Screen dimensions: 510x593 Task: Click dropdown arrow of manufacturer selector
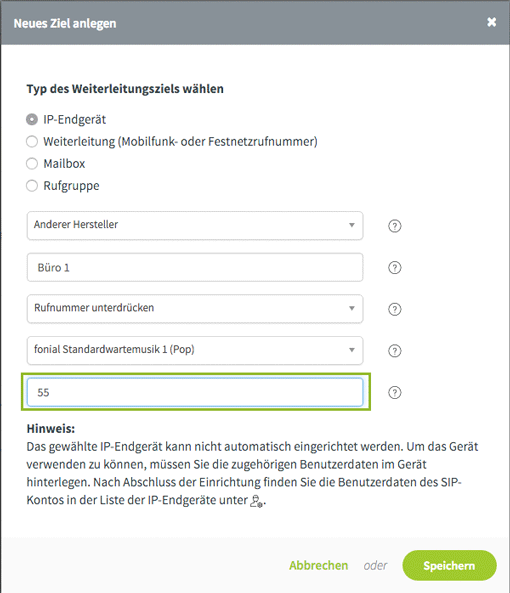click(352, 225)
